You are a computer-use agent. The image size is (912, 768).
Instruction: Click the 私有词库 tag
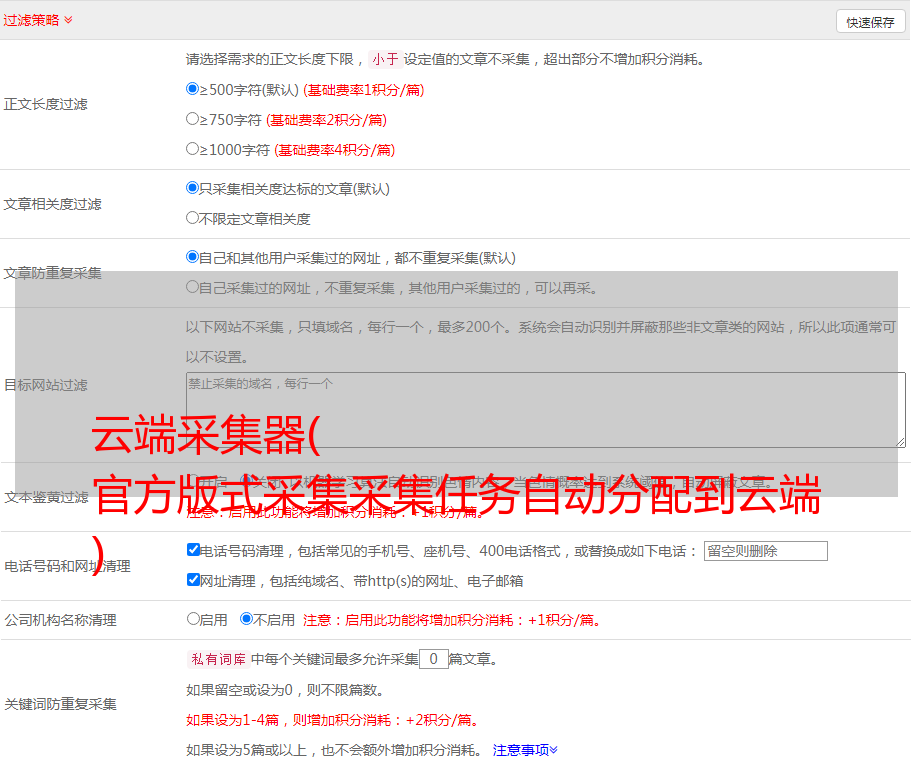coord(217,659)
